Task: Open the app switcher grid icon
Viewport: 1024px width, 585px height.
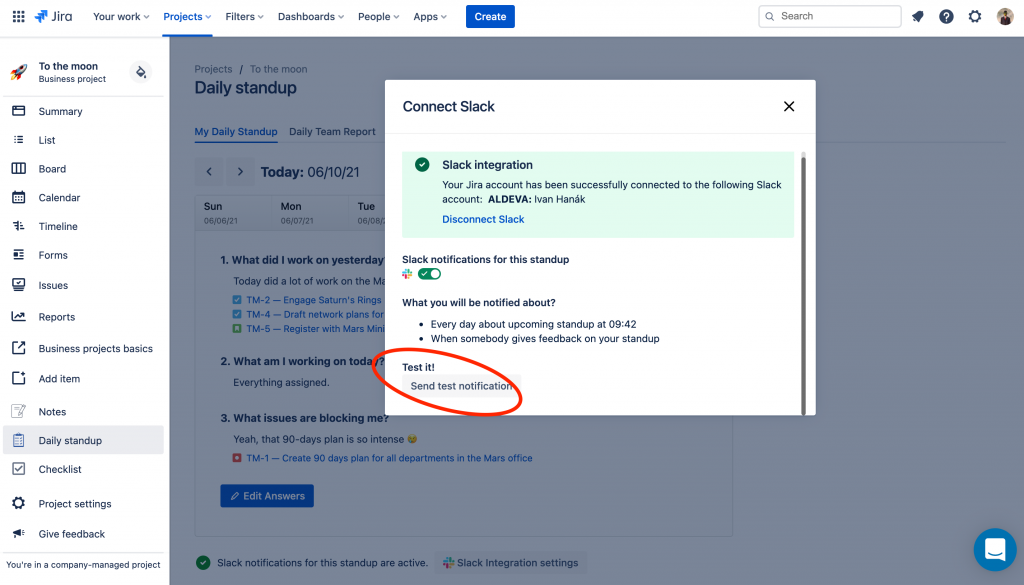Action: (18, 16)
